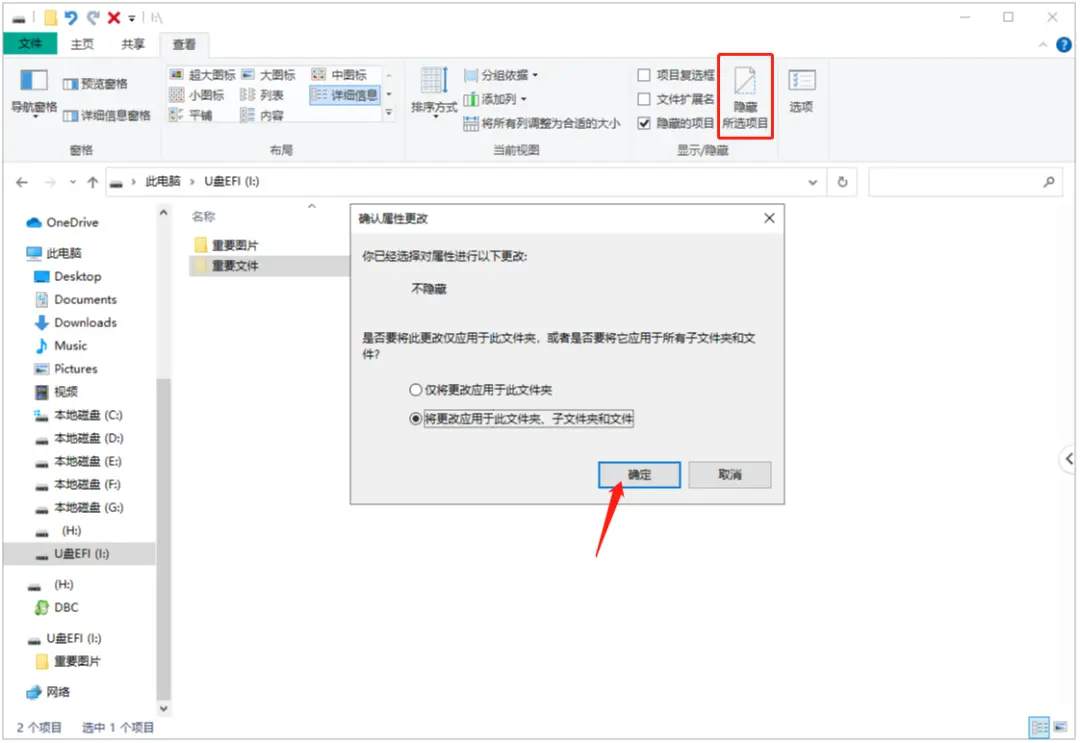The height and width of the screenshot is (743, 1080).
Task: Click the Back navigation arrow
Action: (22, 182)
